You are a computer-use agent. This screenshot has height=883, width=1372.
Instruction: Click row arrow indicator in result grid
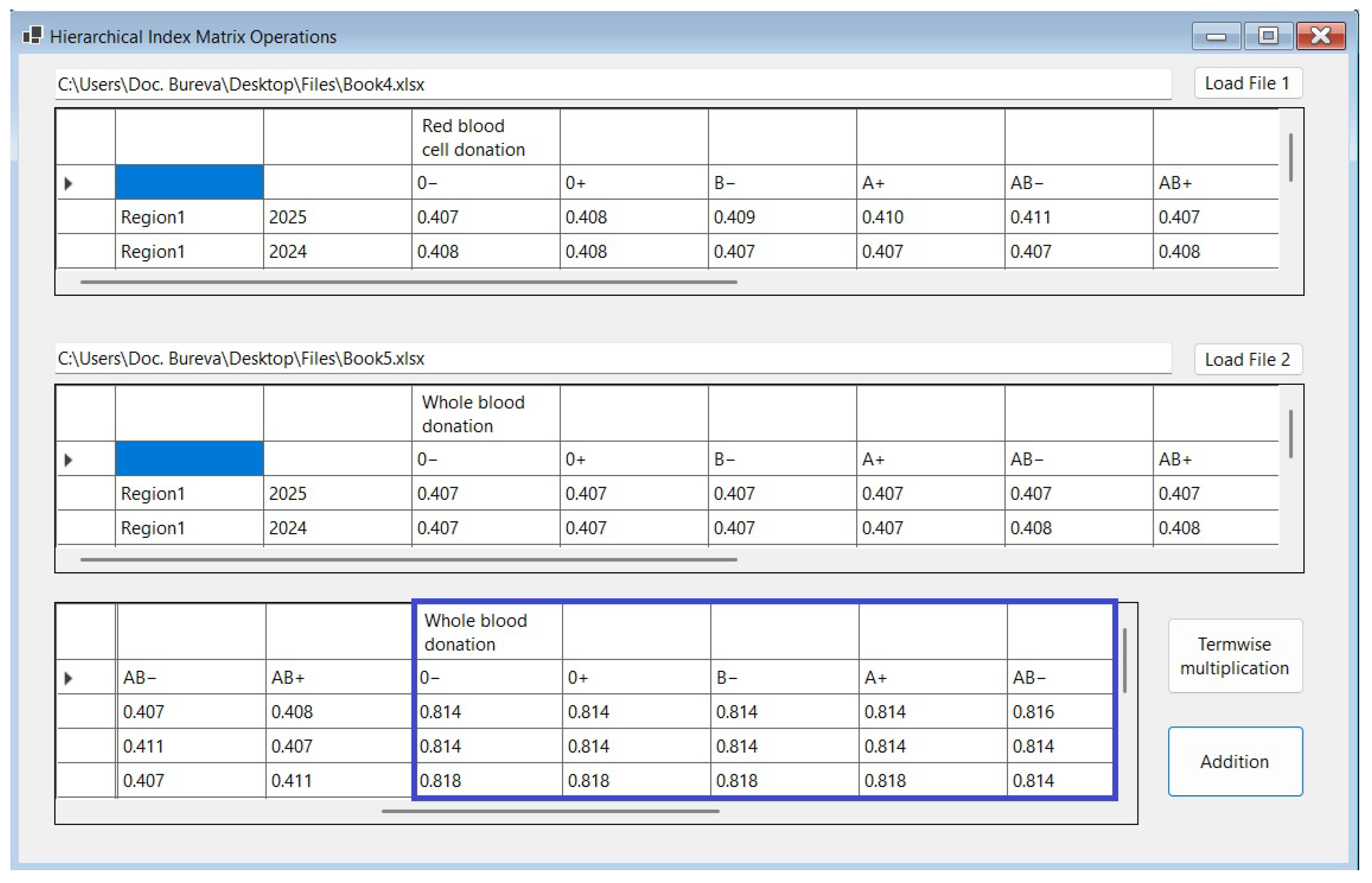68,678
